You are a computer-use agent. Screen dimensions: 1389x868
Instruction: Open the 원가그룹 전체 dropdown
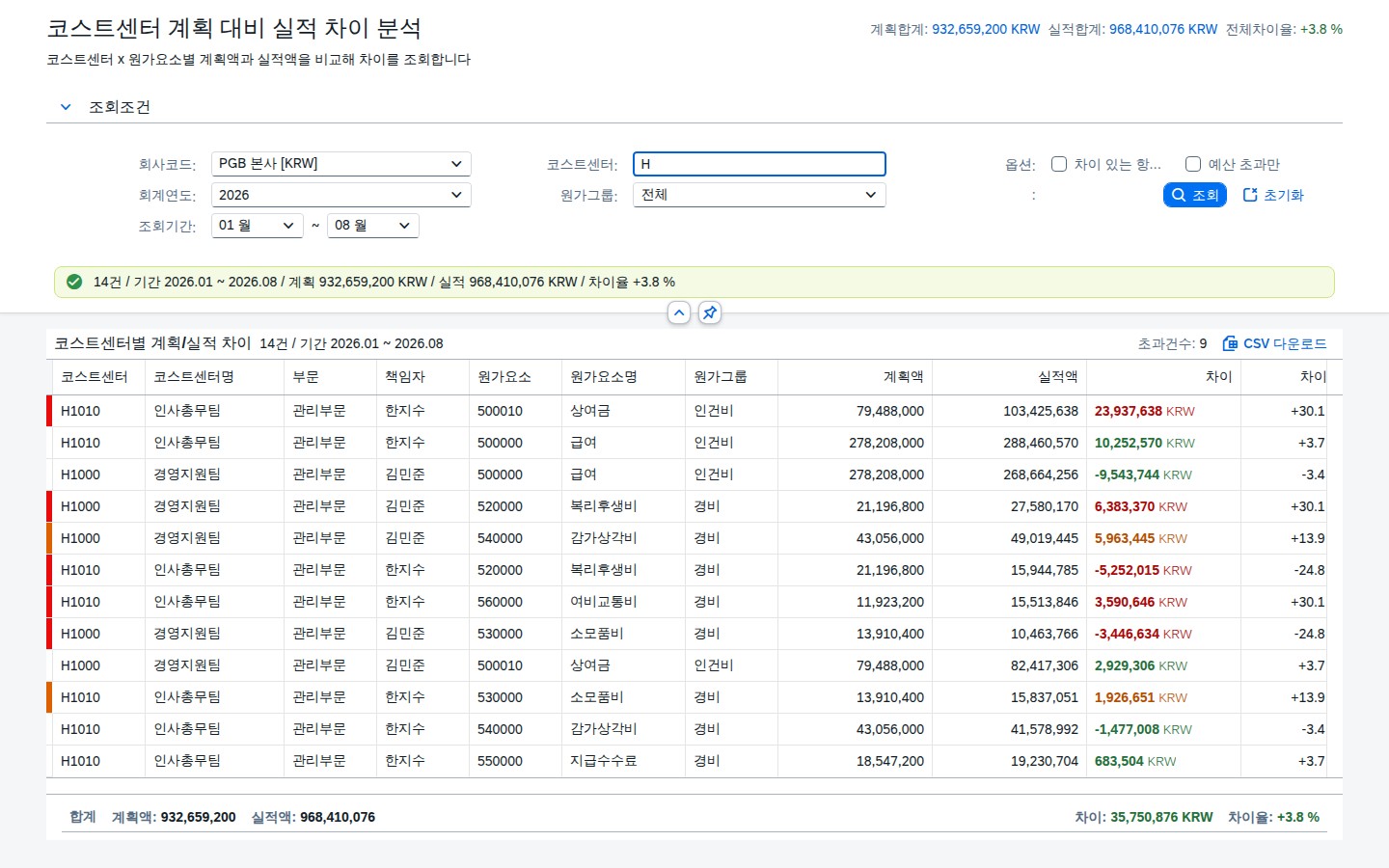(x=759, y=195)
